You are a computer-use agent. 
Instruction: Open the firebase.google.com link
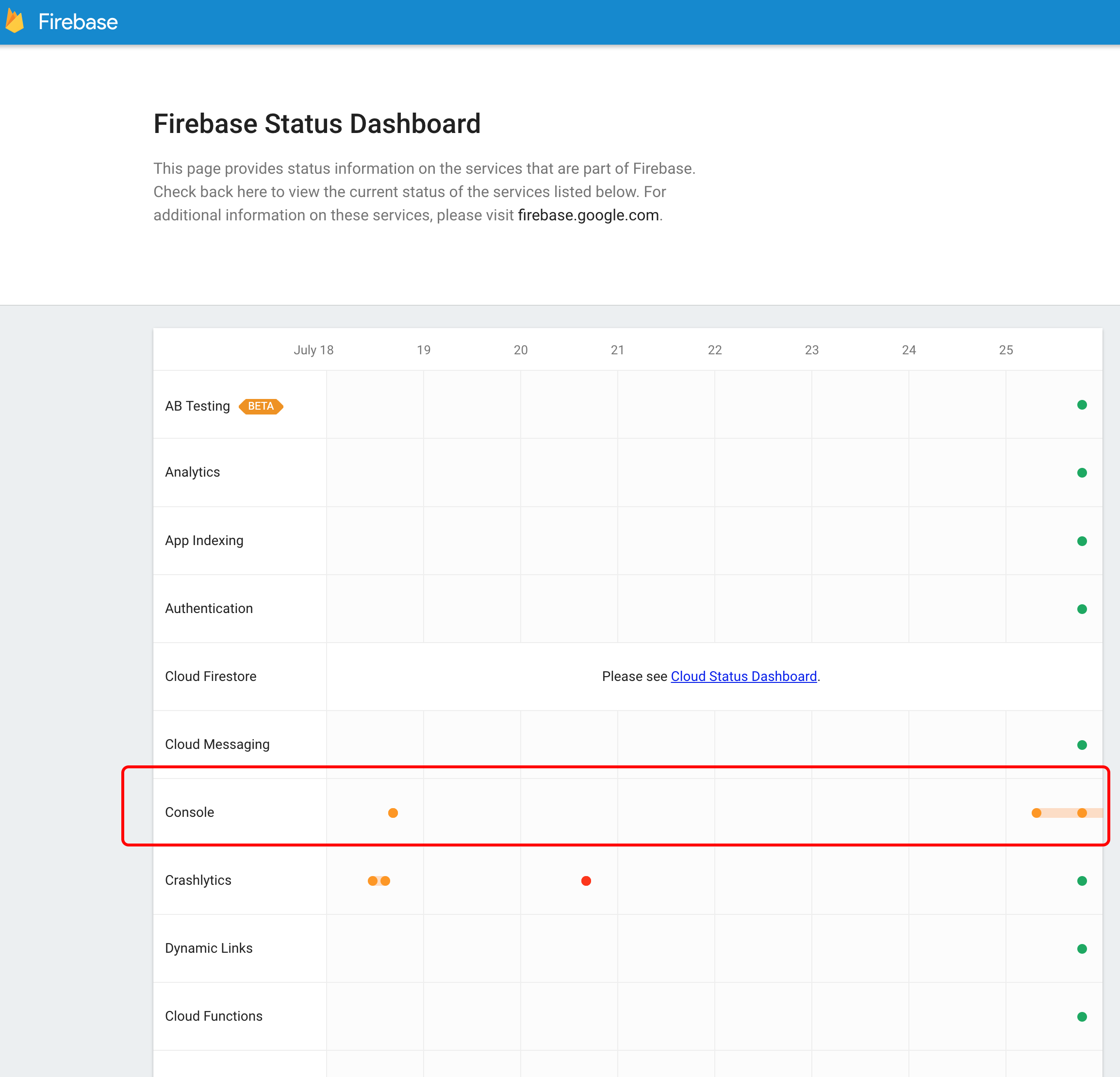pos(588,215)
